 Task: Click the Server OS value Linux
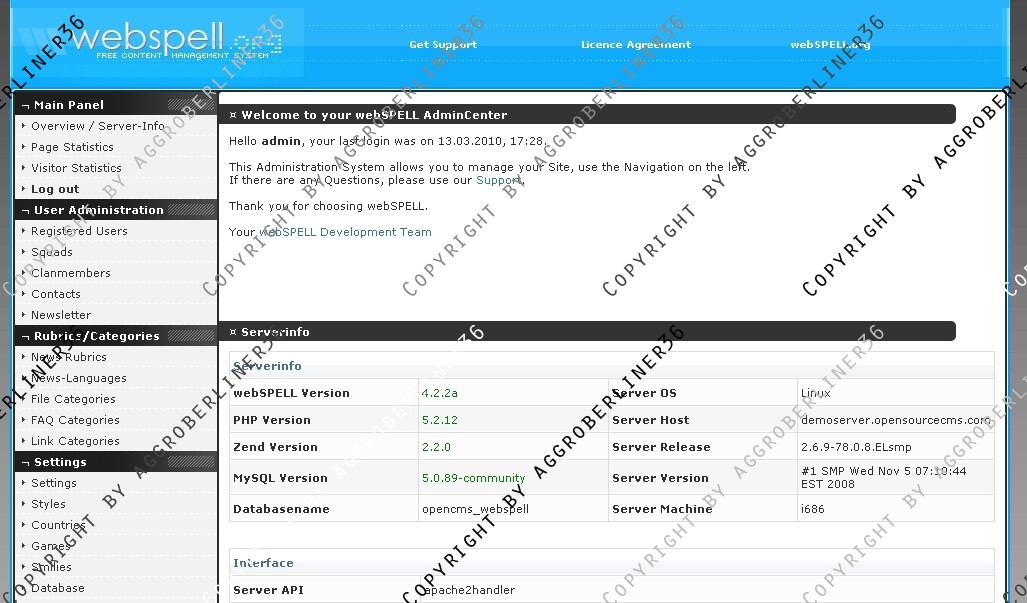click(815, 393)
